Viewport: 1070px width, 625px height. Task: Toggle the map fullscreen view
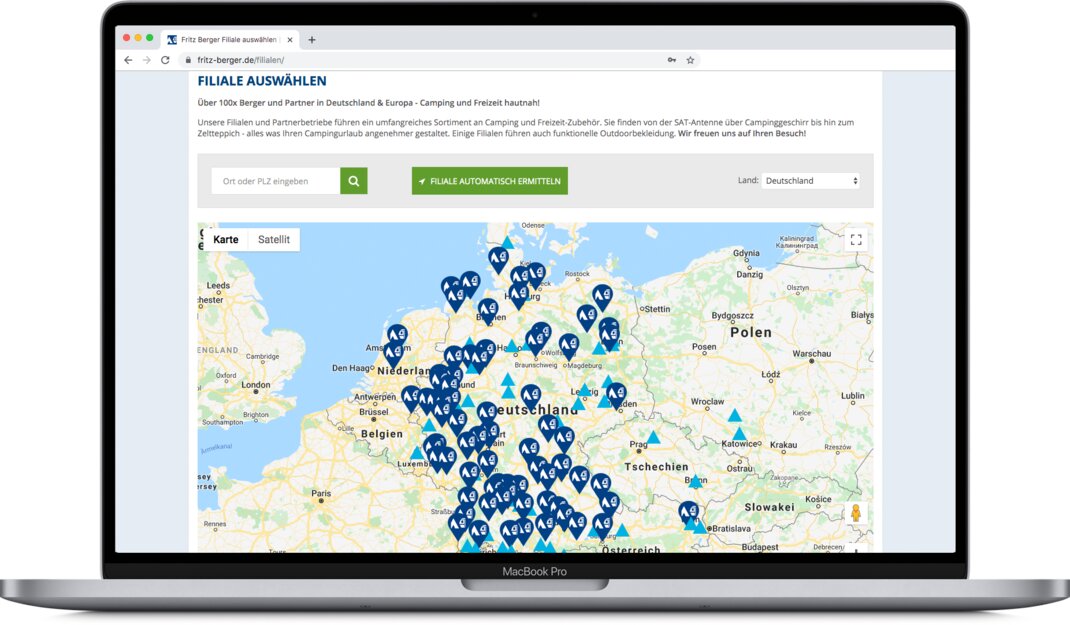point(855,240)
